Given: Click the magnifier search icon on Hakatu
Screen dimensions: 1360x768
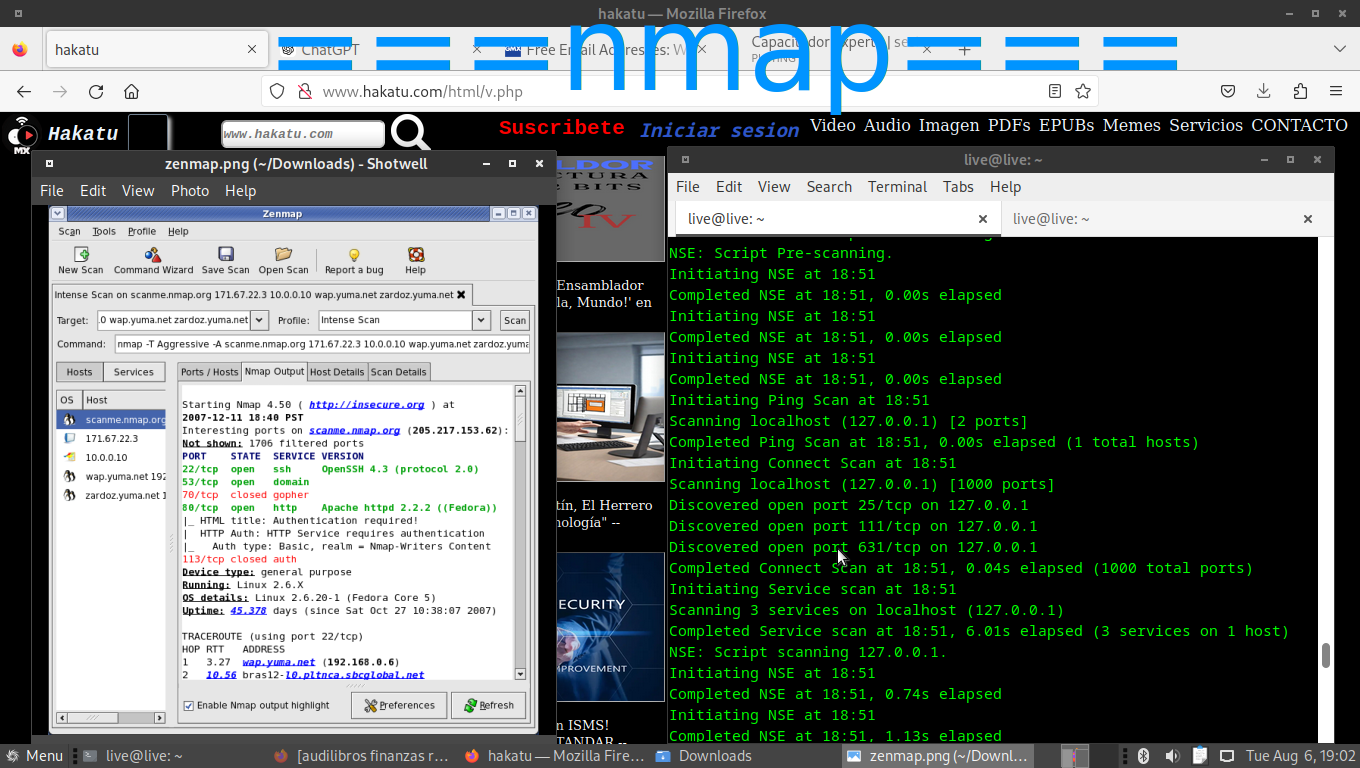Looking at the screenshot, I should tap(410, 133).
